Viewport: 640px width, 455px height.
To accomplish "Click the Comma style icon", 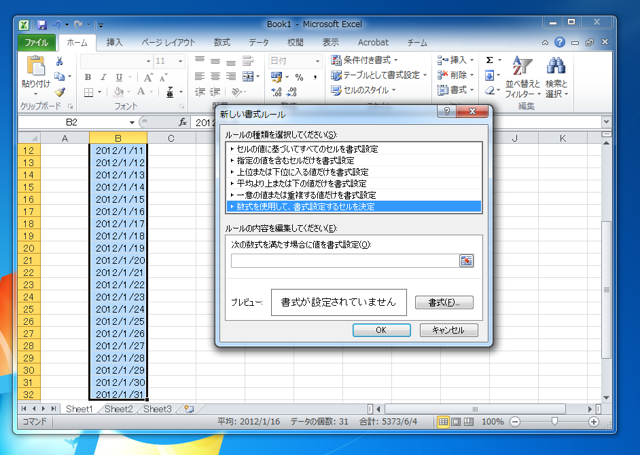I will [315, 77].
